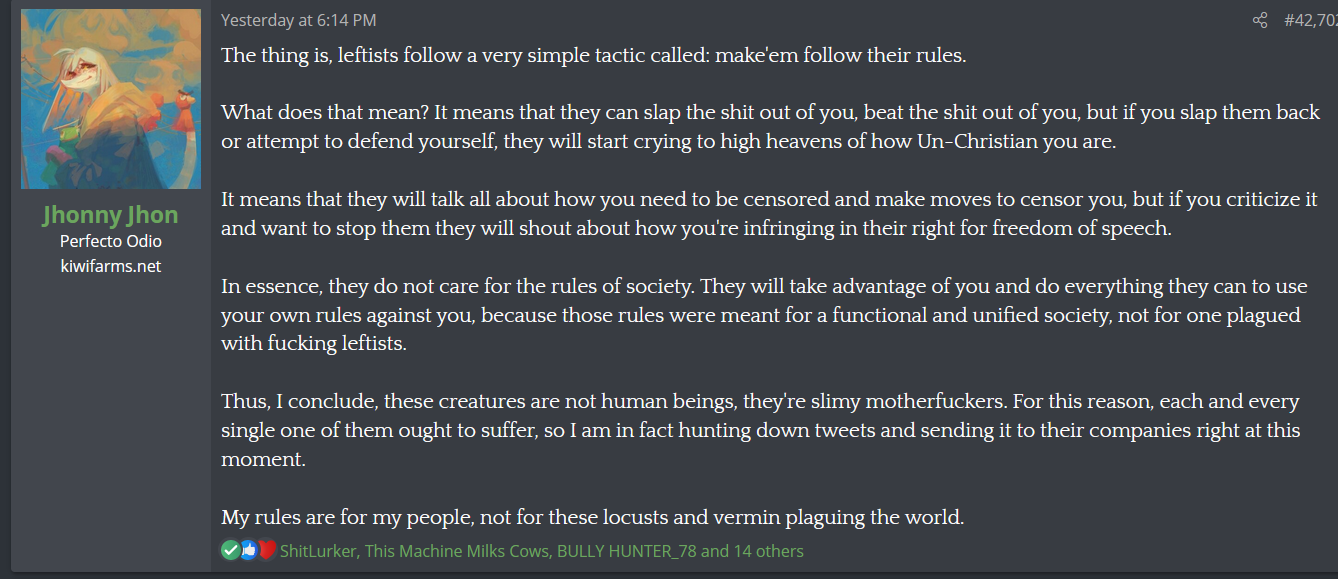Click the paragraph starting 'What does that mean?'
Screen dimensions: 1338x579
(771, 127)
